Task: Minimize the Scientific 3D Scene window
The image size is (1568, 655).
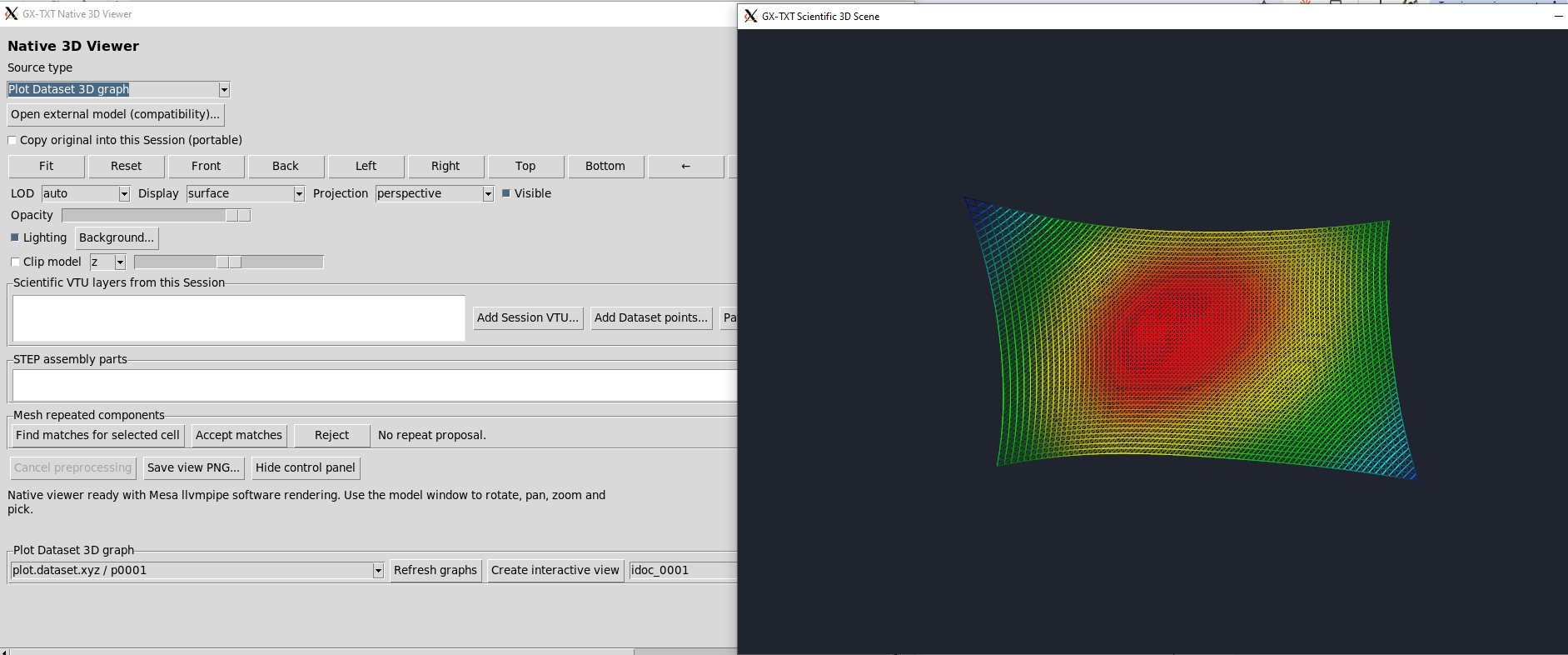Action: click(x=1558, y=16)
